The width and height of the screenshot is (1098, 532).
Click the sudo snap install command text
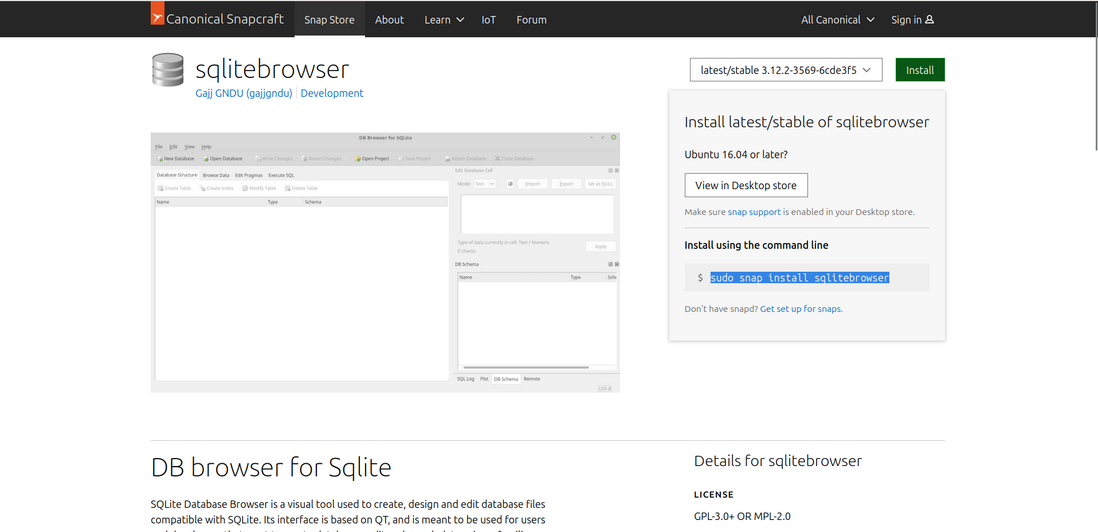pos(799,278)
